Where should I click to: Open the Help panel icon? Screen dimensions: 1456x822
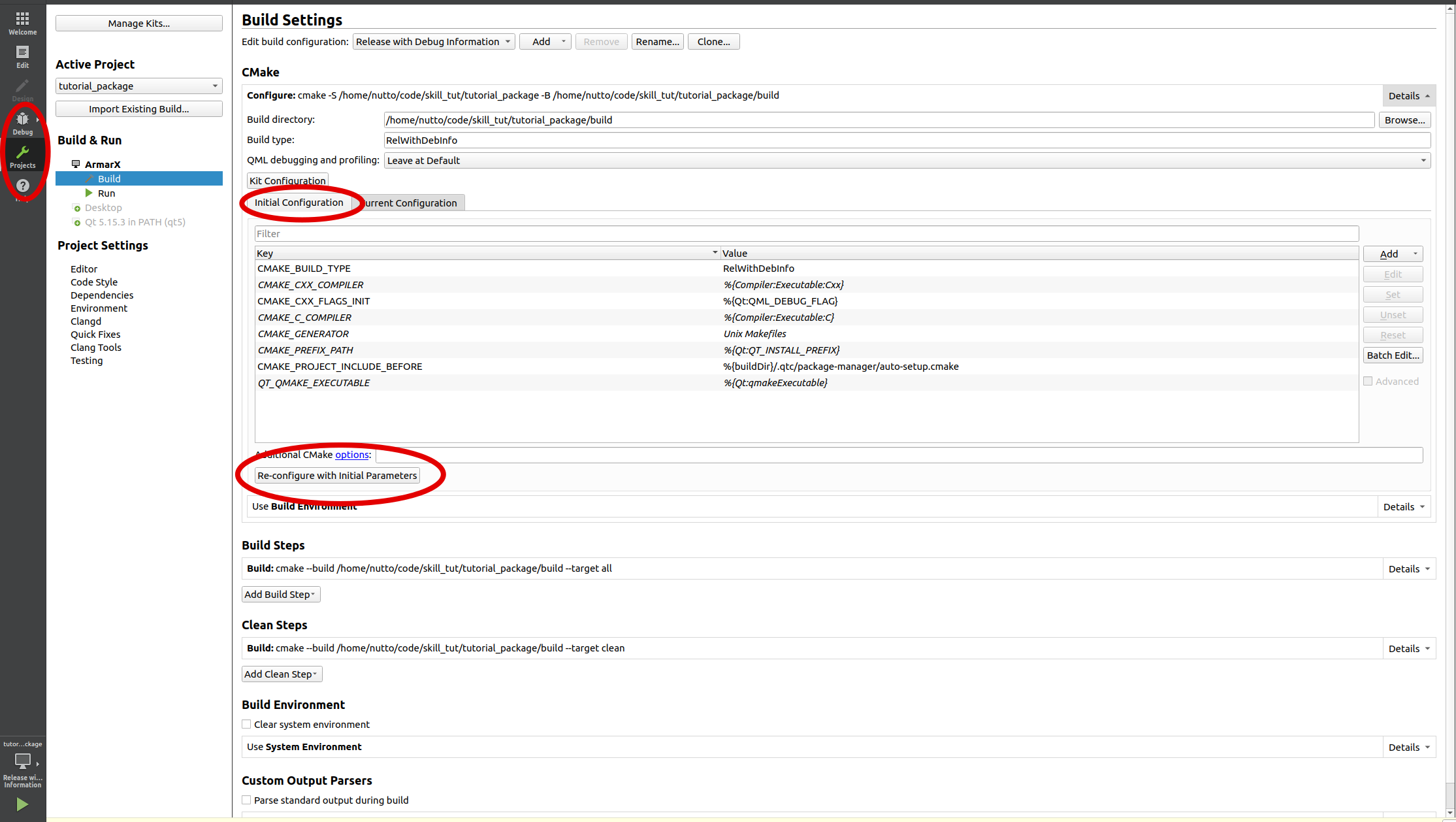click(x=22, y=186)
